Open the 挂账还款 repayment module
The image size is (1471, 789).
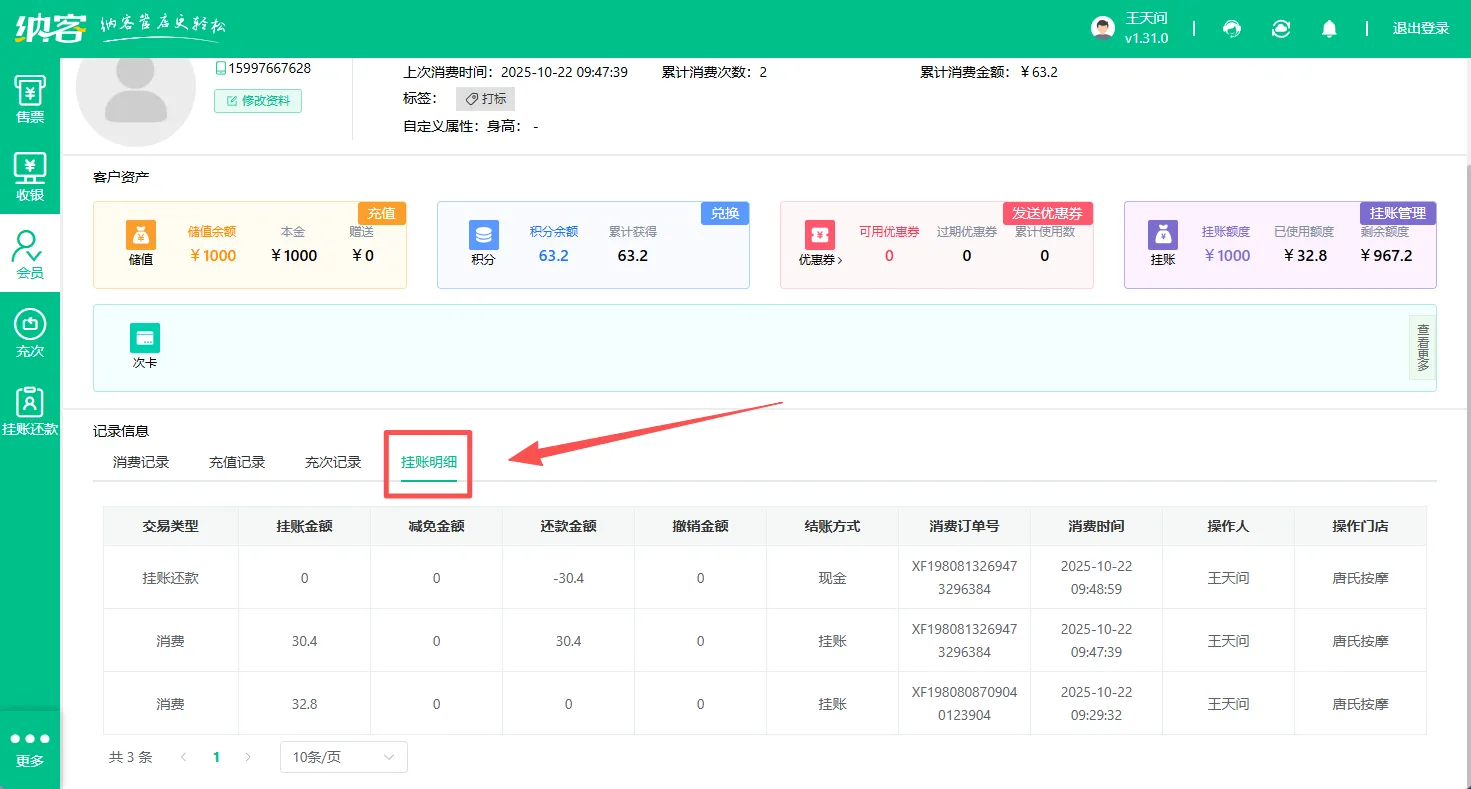tap(30, 408)
